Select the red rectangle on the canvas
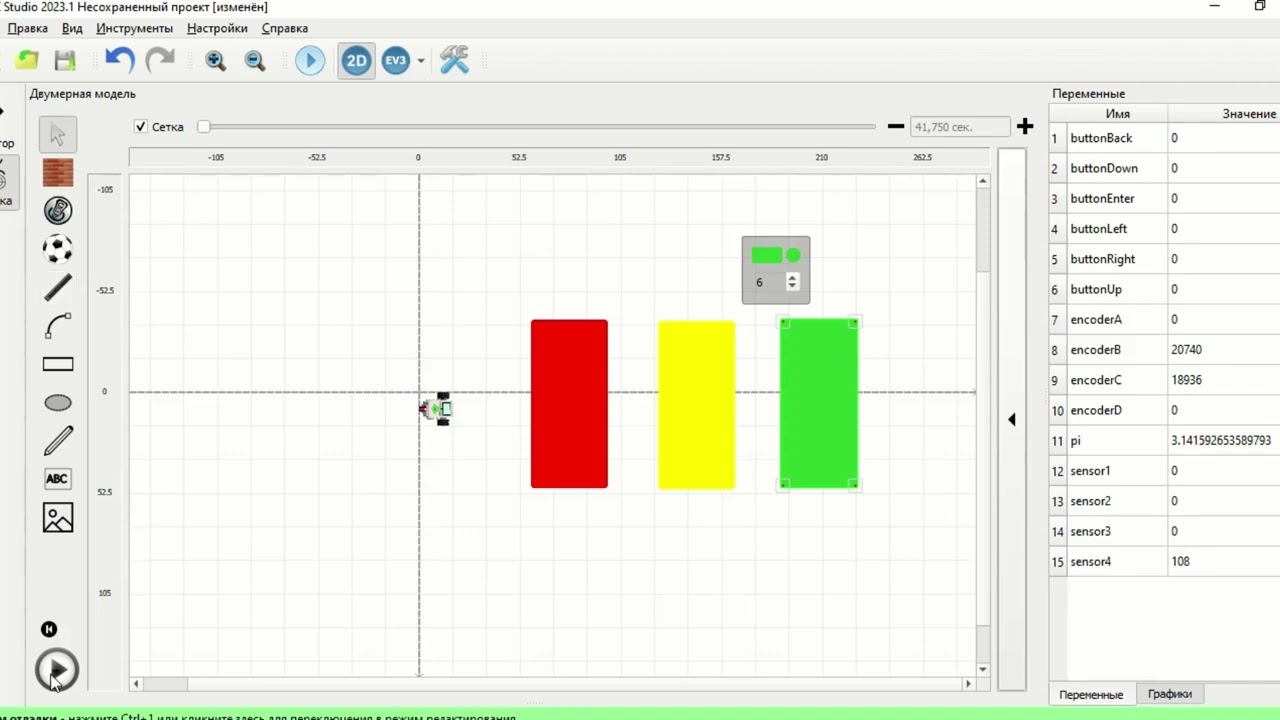1280x720 pixels. 569,404
